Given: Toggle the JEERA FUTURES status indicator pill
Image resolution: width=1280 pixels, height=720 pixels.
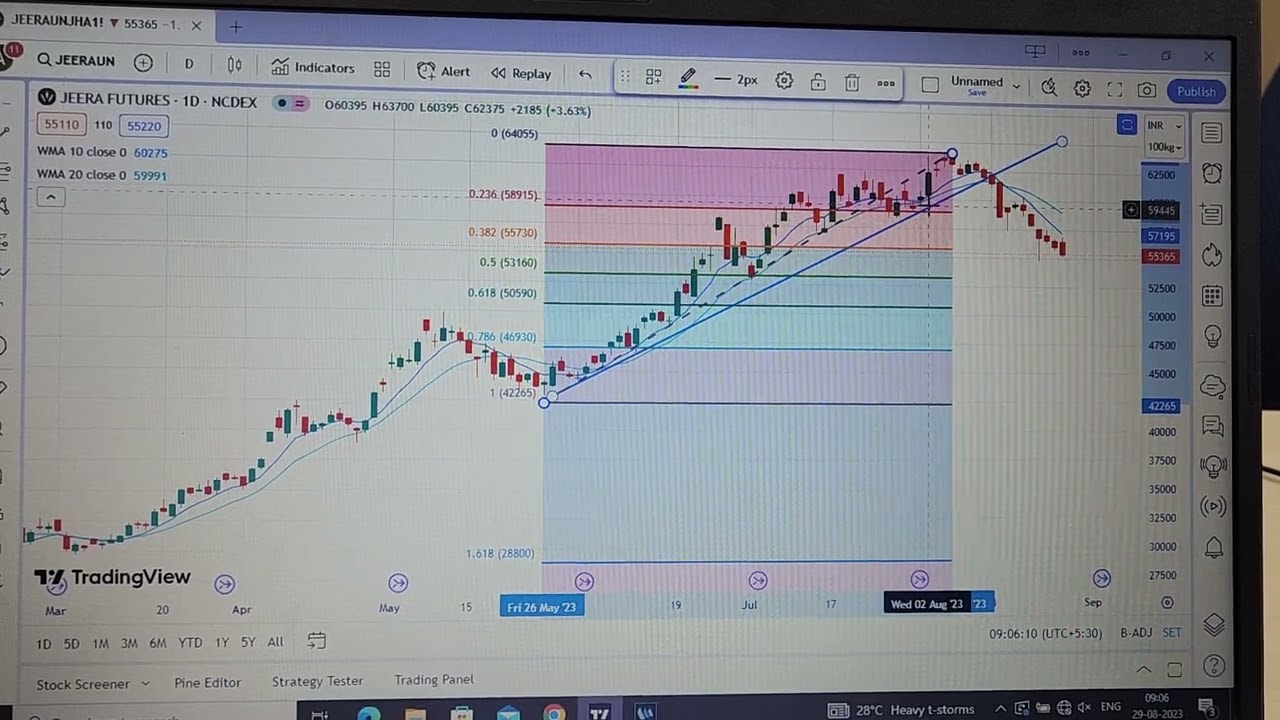Looking at the screenshot, I should coord(290,103).
